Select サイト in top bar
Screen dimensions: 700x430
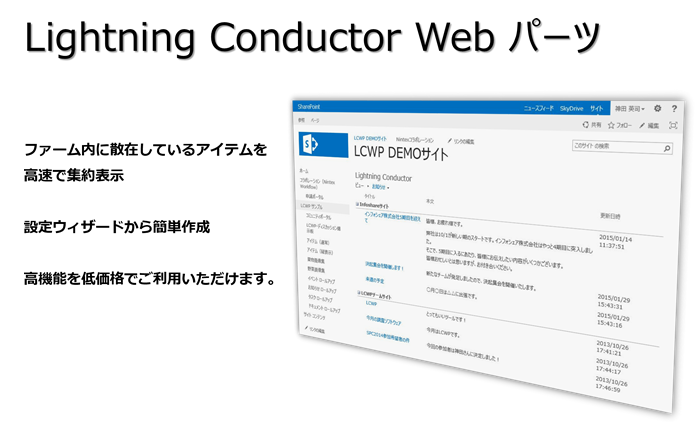pos(596,107)
